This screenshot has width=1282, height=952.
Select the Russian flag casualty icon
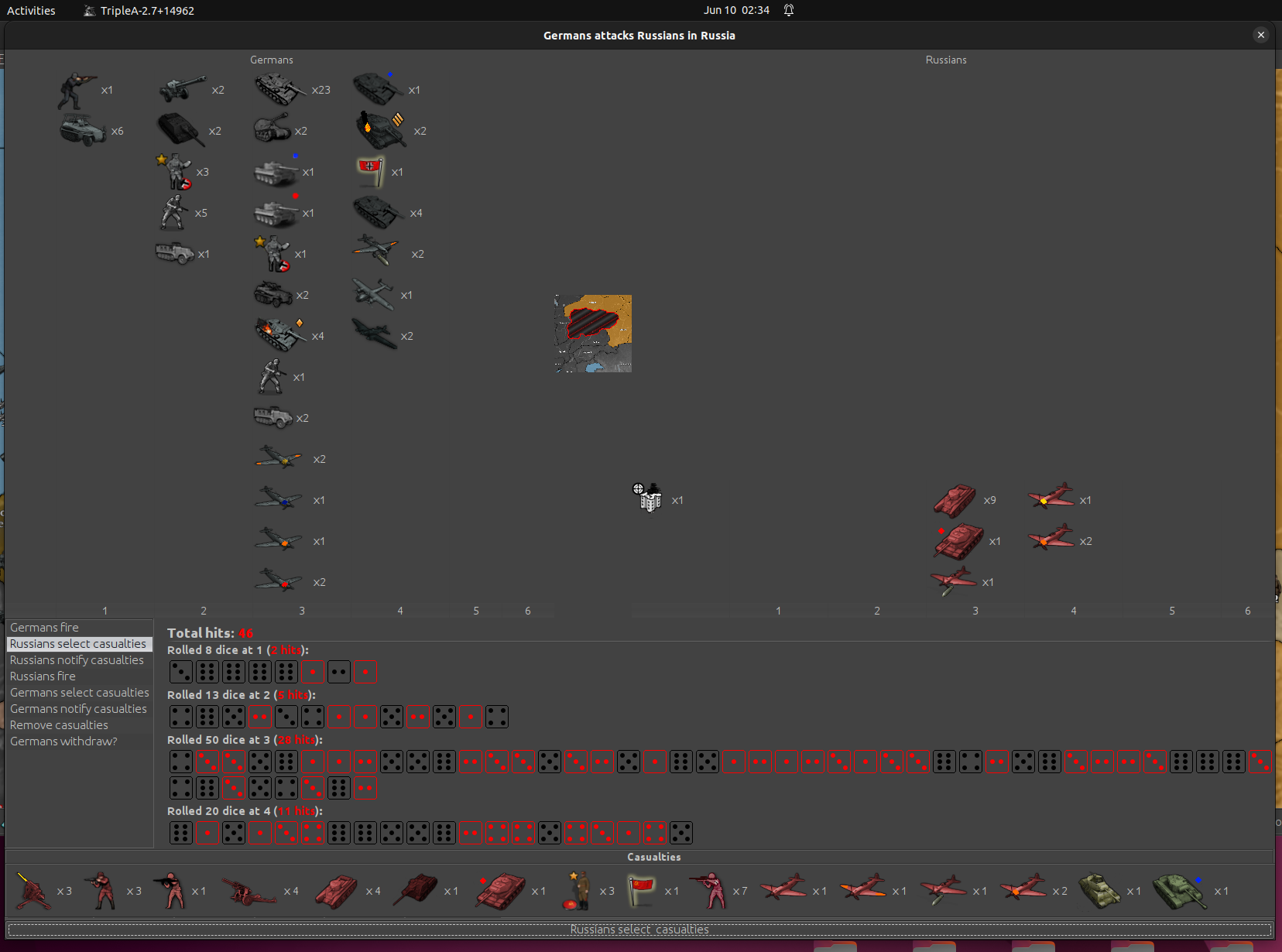(x=641, y=891)
